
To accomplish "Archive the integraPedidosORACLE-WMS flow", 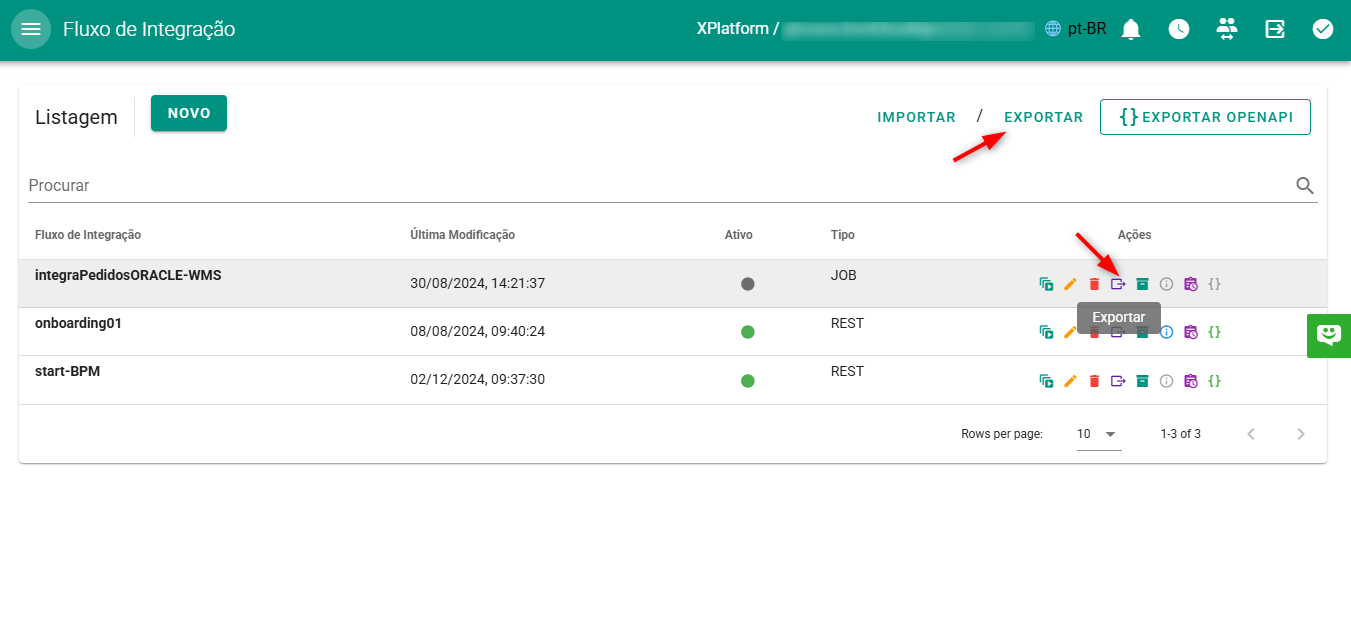I will tap(1142, 284).
